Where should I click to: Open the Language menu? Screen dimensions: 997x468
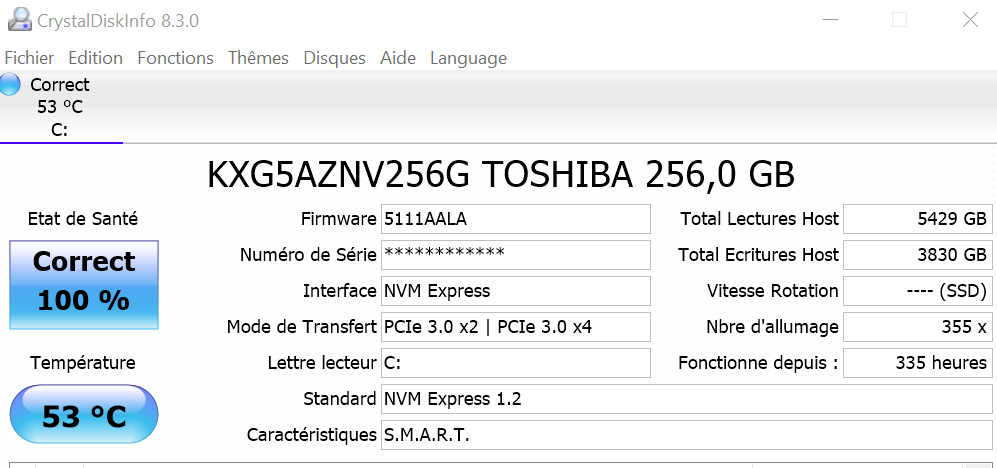tap(468, 58)
